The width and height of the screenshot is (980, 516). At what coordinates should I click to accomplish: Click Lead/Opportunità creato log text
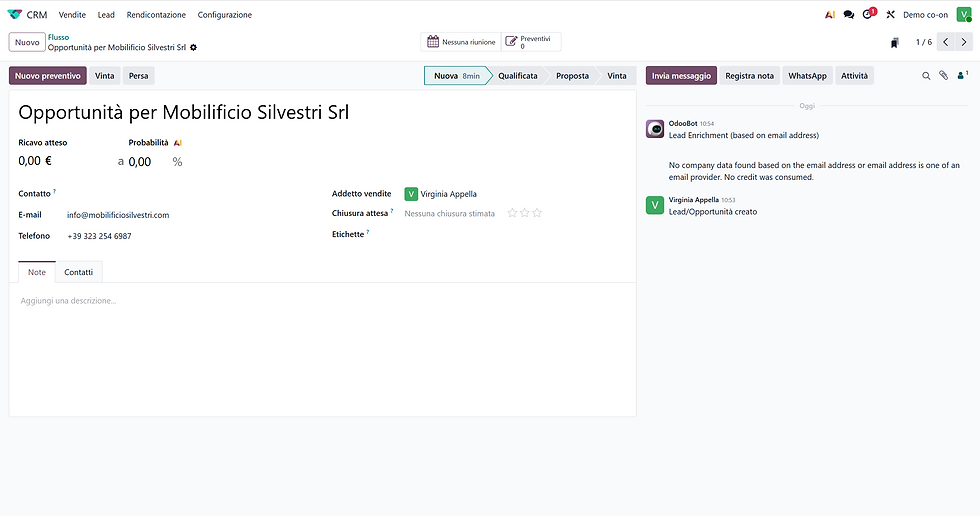pyautogui.click(x=712, y=212)
